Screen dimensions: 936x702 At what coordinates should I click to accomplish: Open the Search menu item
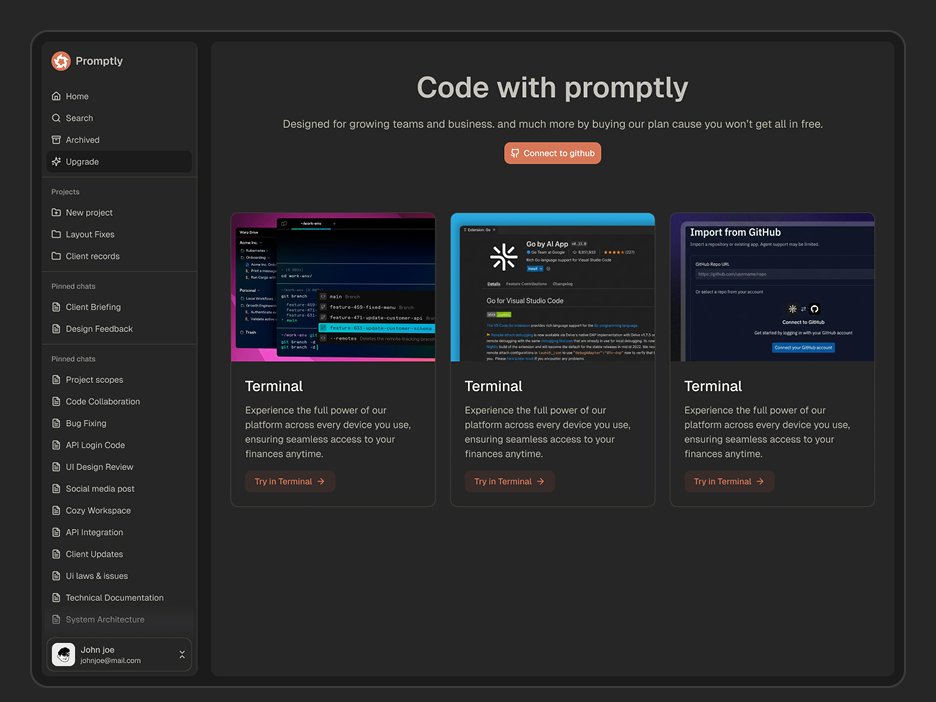pos(119,118)
